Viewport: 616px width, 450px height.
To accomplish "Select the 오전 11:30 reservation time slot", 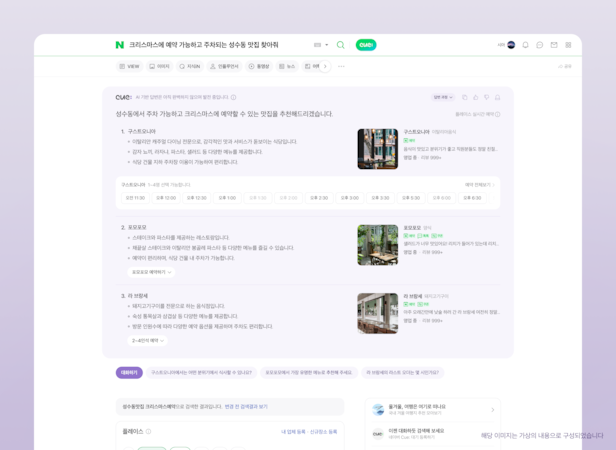I will coord(135,198).
